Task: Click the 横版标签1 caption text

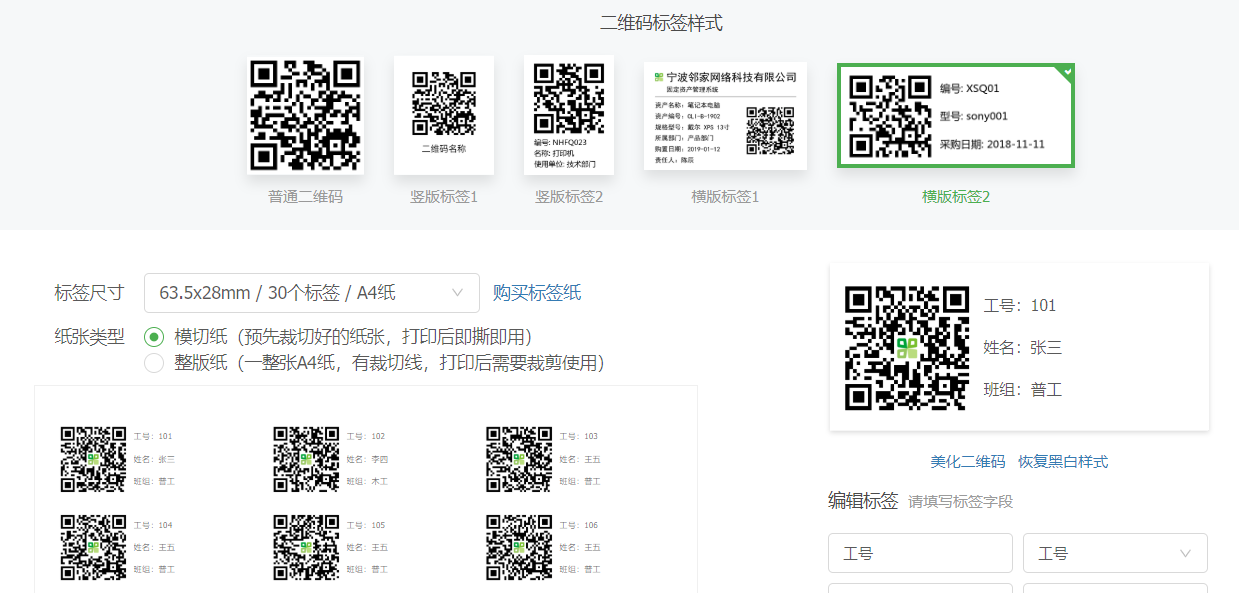Action: (725, 197)
